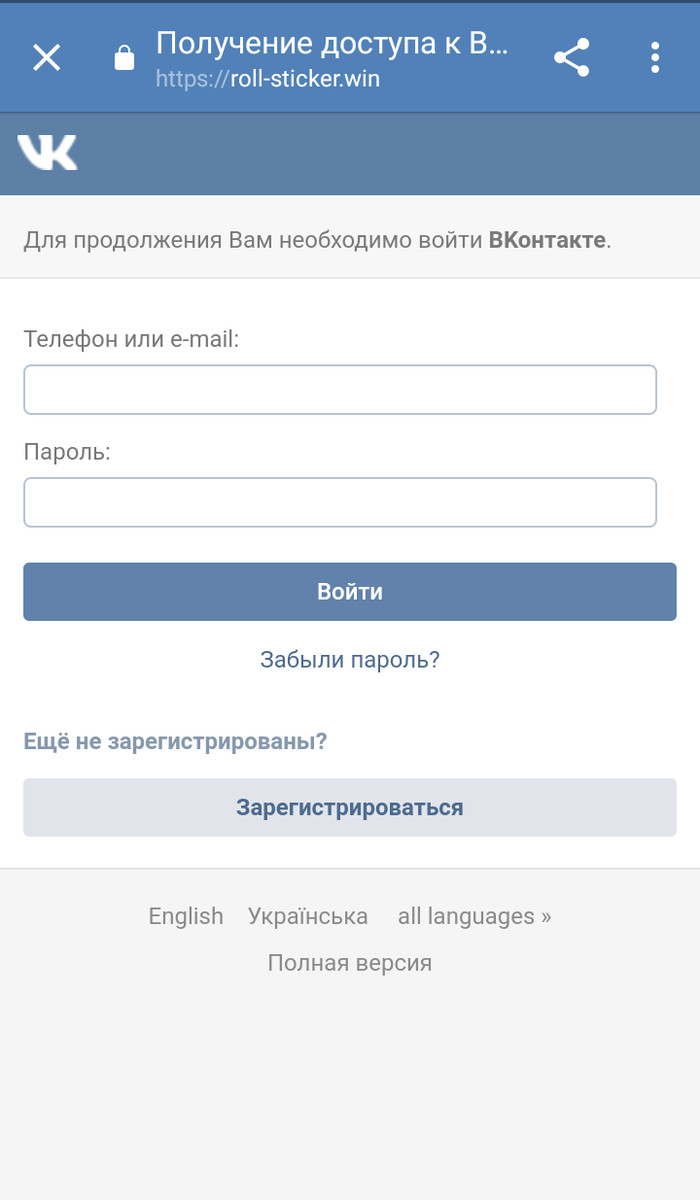700x1200 pixels.
Task: Tap the secure lock icon
Action: coord(124,58)
